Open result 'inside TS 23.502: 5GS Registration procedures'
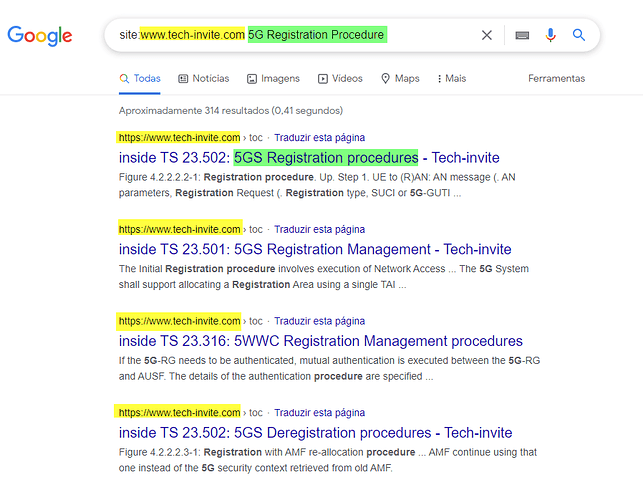The image size is (643, 500). (309, 158)
